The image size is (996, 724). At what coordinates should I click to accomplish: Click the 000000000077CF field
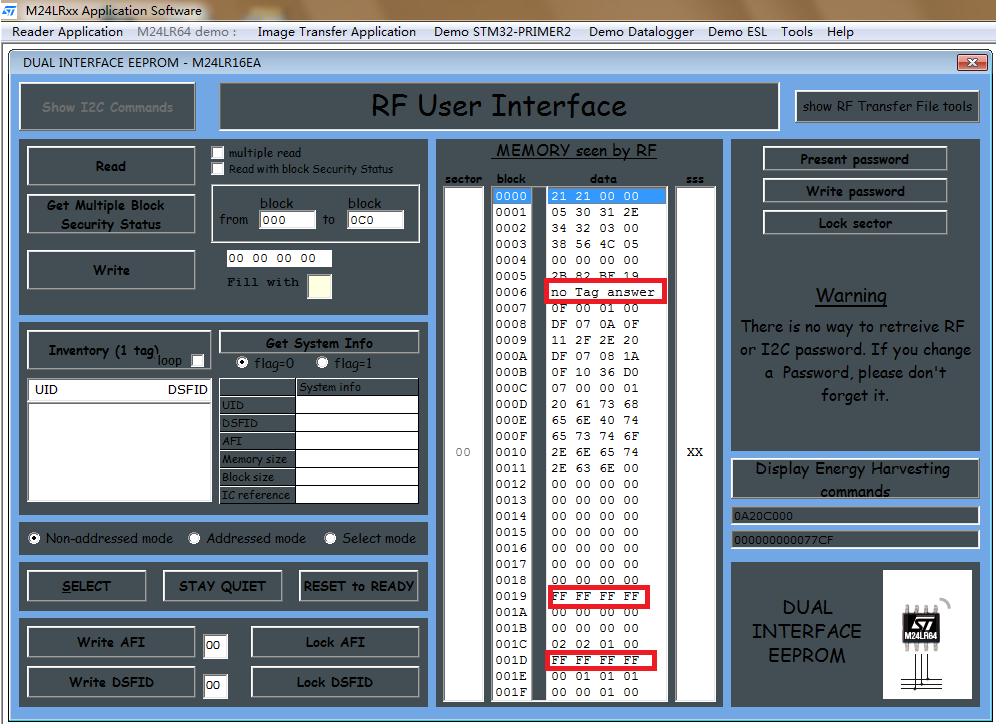pyautogui.click(x=855, y=540)
